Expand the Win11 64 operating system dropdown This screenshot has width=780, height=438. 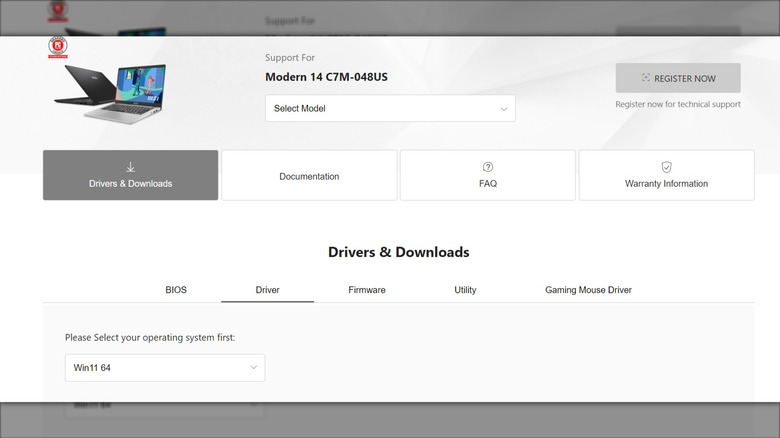tap(165, 368)
